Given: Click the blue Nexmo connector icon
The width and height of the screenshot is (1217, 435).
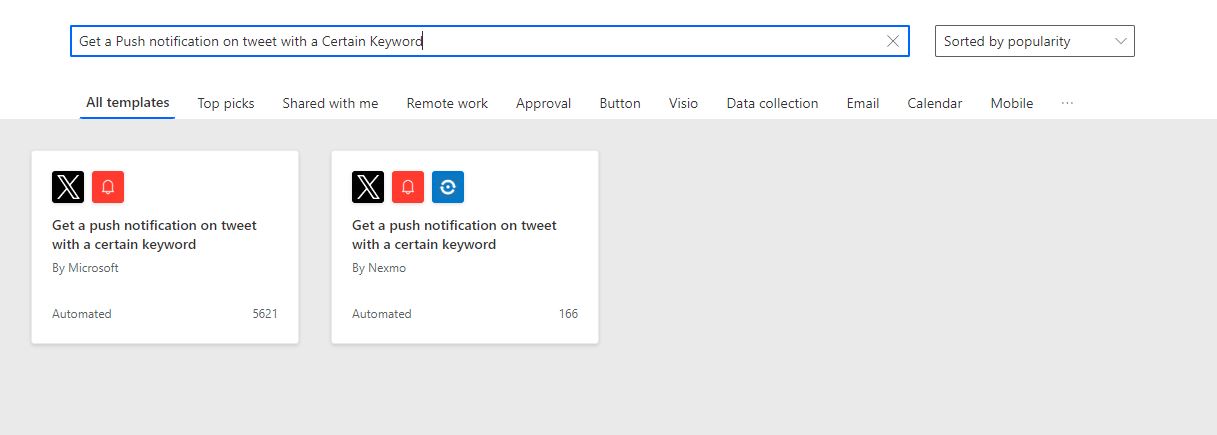Looking at the screenshot, I should tap(448, 187).
